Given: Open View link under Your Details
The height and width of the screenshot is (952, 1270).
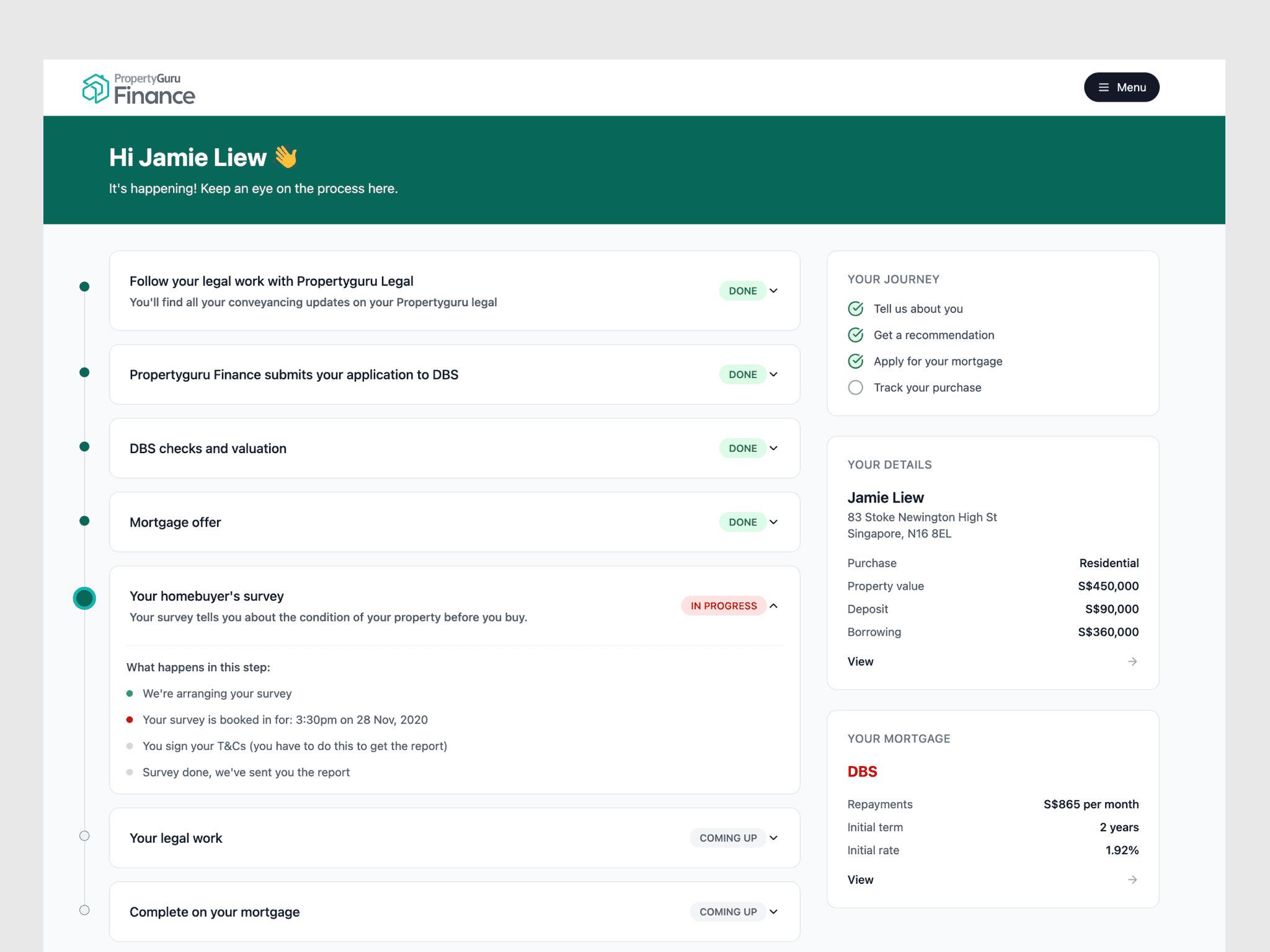Looking at the screenshot, I should pyautogui.click(x=861, y=661).
